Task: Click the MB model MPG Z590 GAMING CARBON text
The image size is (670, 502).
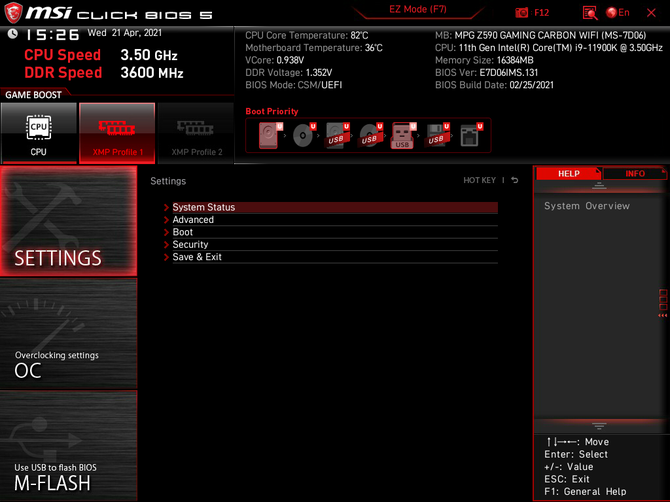Action: click(x=541, y=35)
